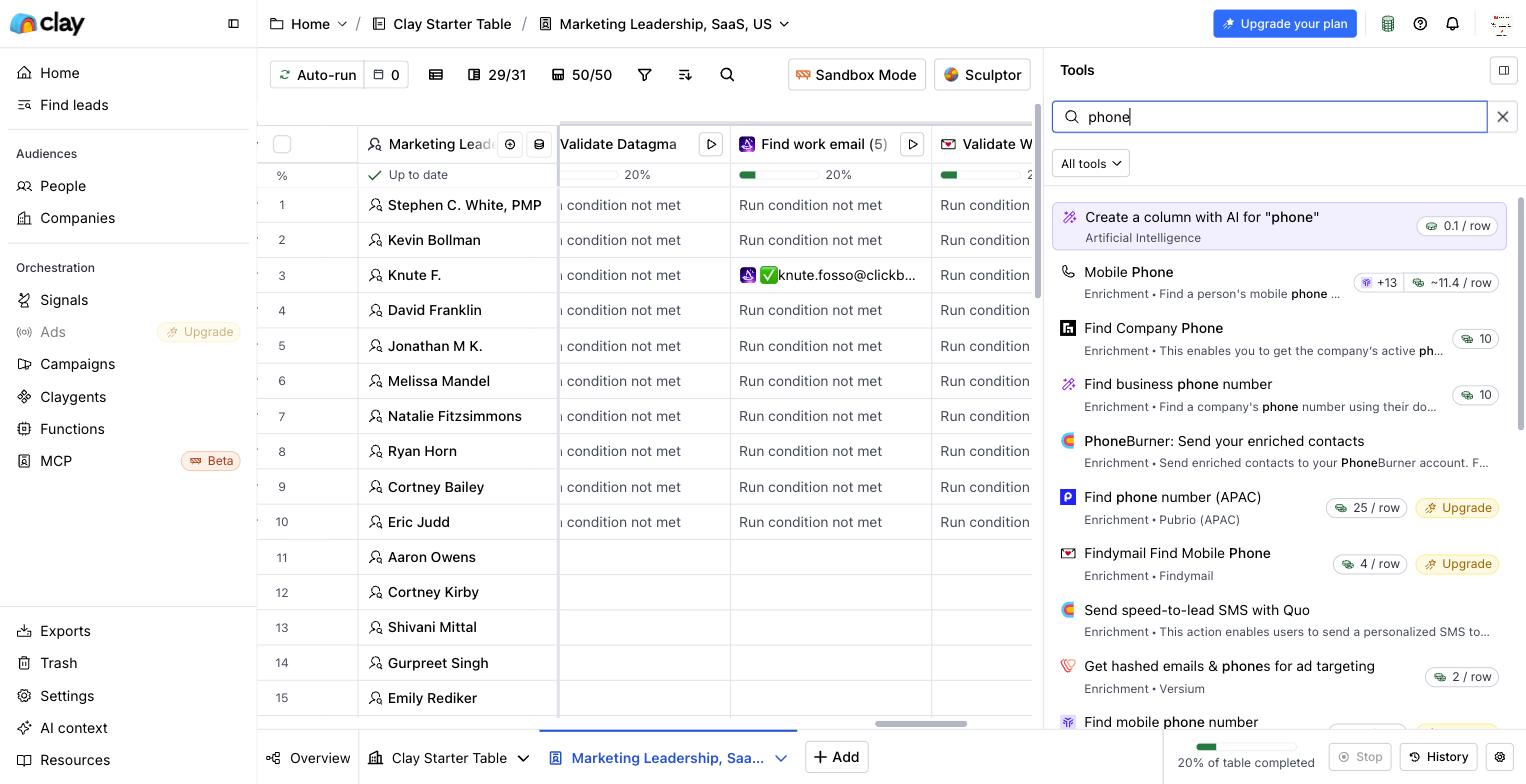Run the Validate Datagma column play icon
This screenshot has width=1526, height=784.
(711, 144)
